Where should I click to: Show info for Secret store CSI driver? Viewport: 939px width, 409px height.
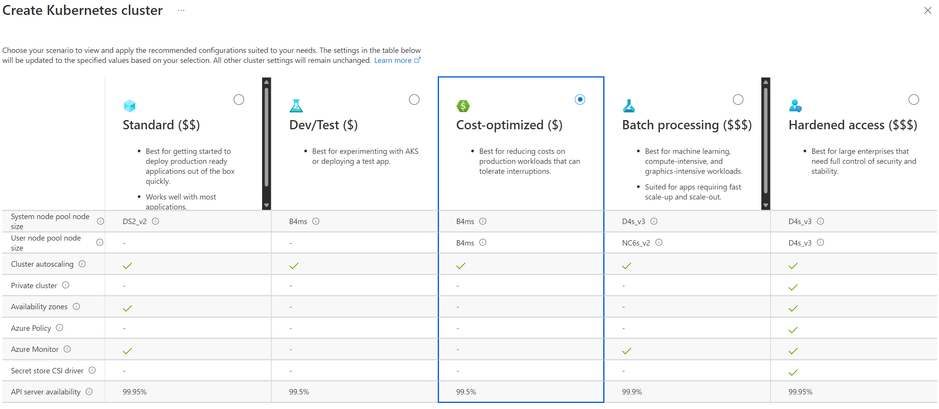[92, 370]
